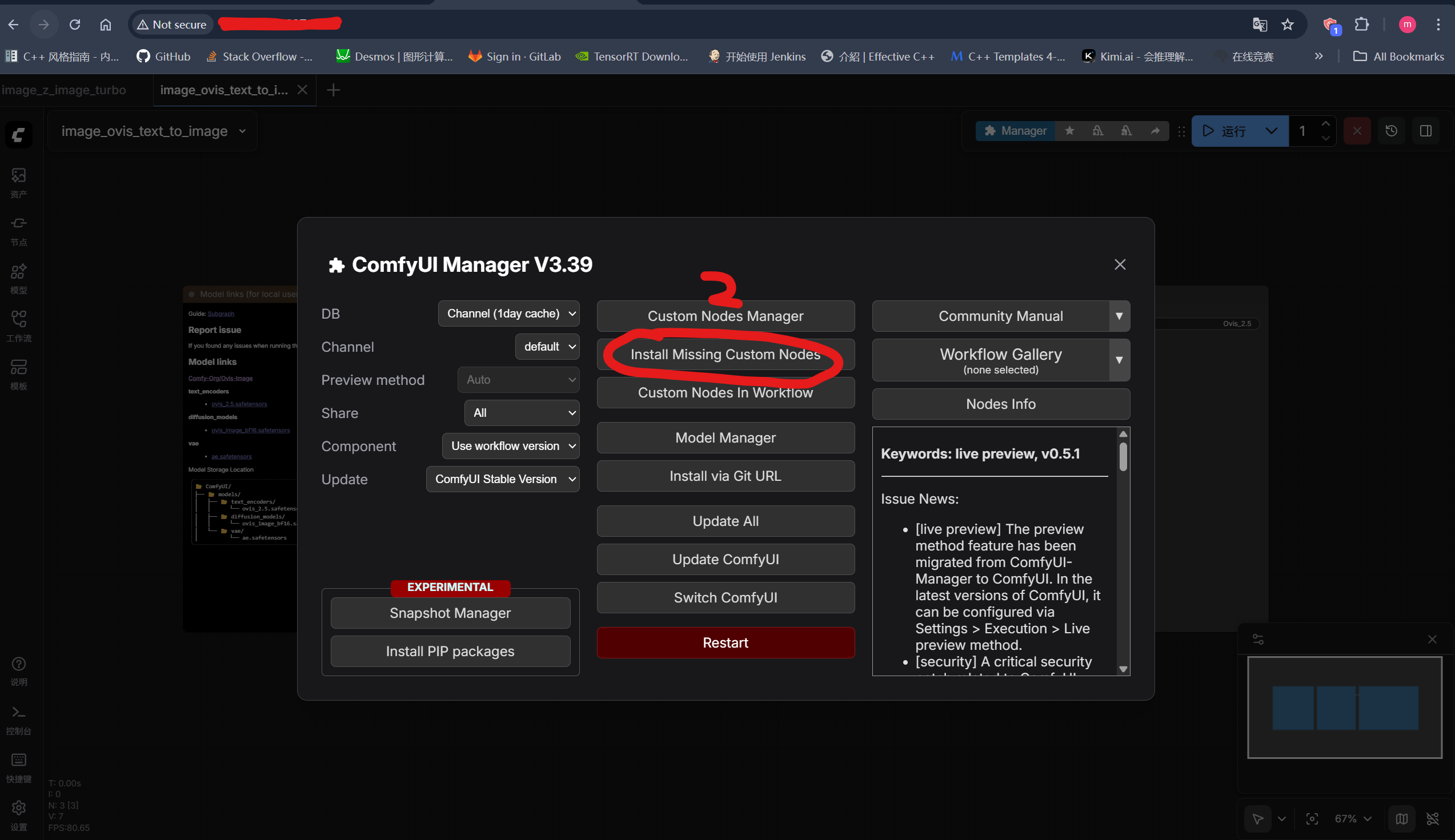
Task: Expand the ComfyUI Stable Version update selector
Action: click(502, 479)
